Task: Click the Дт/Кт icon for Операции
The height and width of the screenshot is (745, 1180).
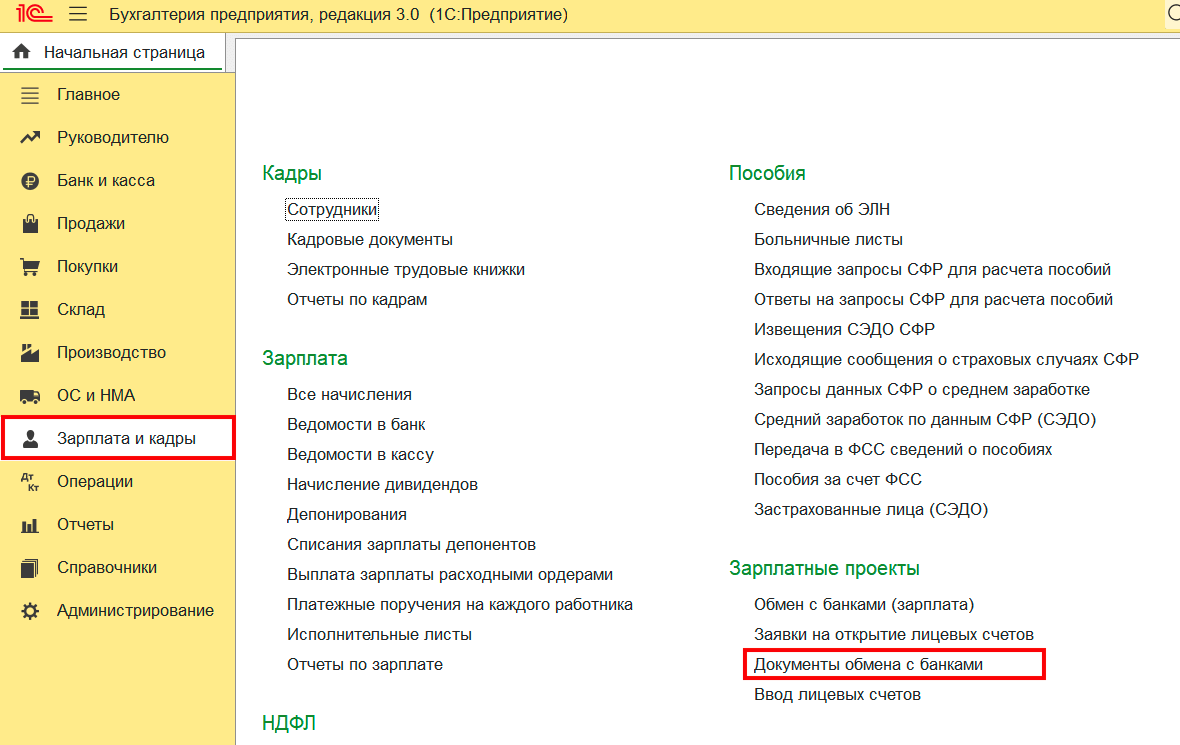Action: pos(30,482)
